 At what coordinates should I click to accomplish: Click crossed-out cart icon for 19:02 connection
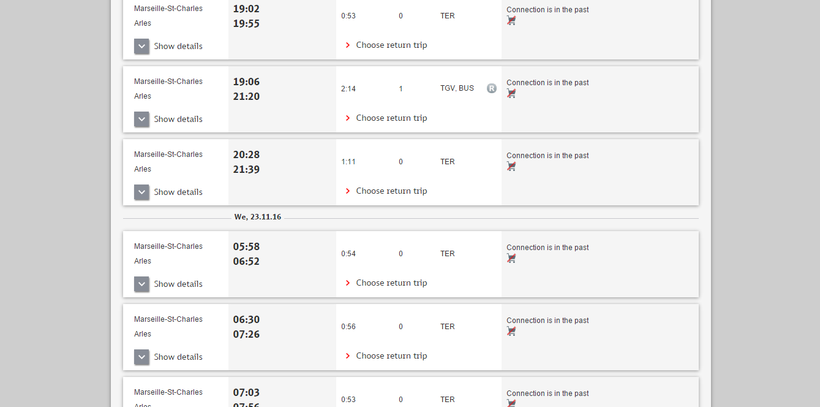(511, 21)
